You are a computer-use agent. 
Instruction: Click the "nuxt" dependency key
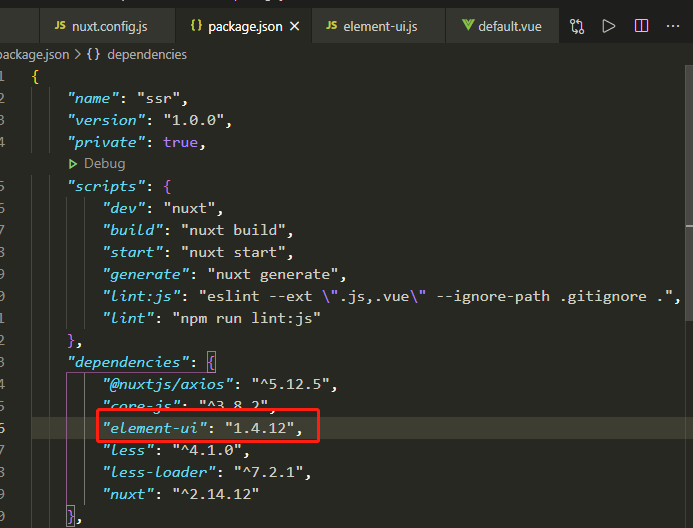[x=128, y=494]
